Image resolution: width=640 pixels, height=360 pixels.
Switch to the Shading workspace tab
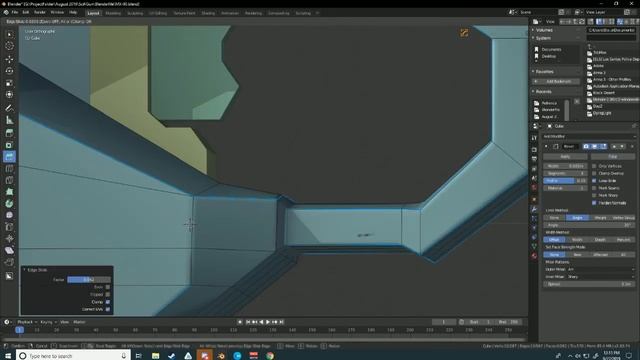[208, 13]
